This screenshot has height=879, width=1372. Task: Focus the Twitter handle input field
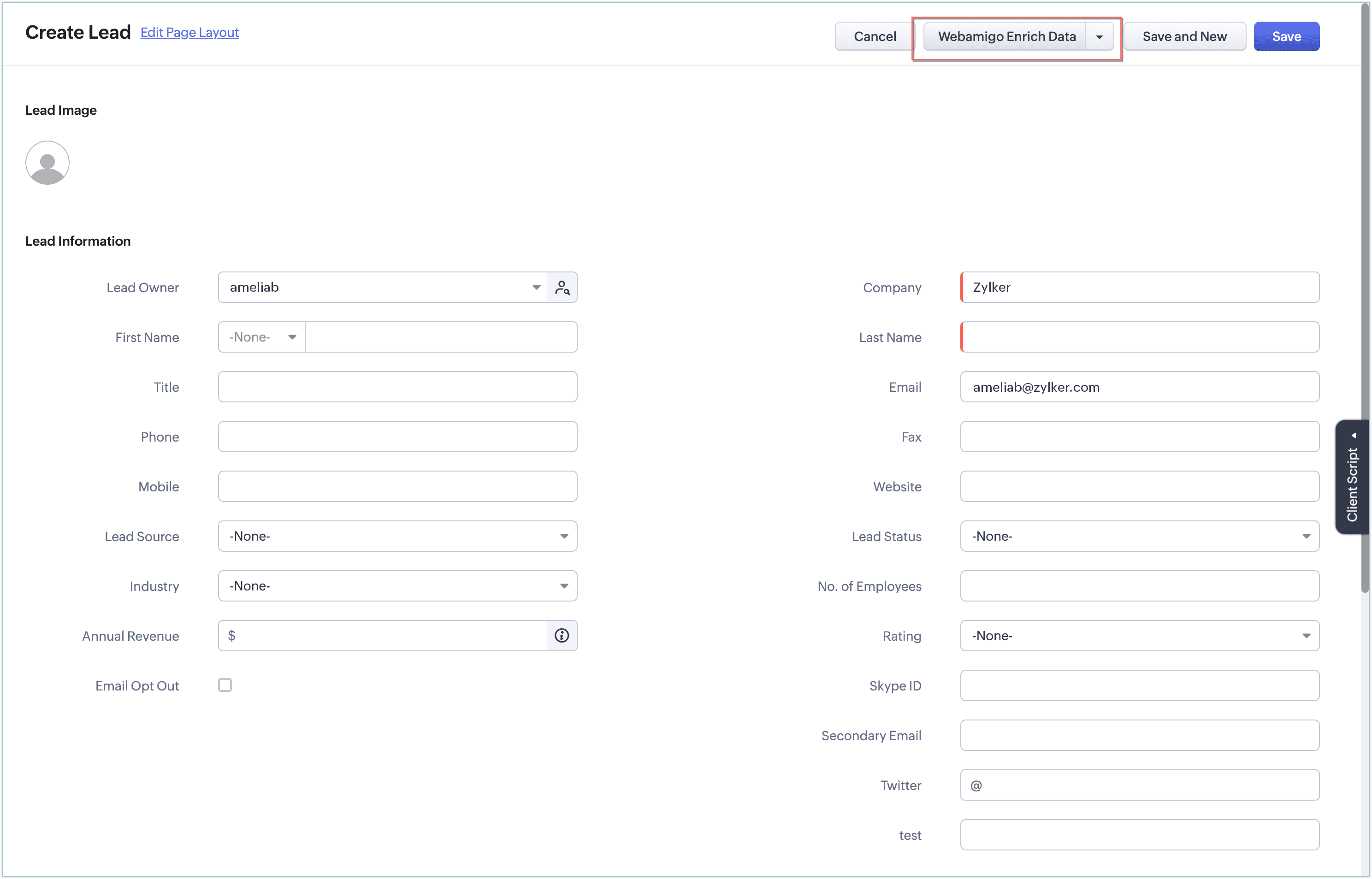tap(1147, 785)
